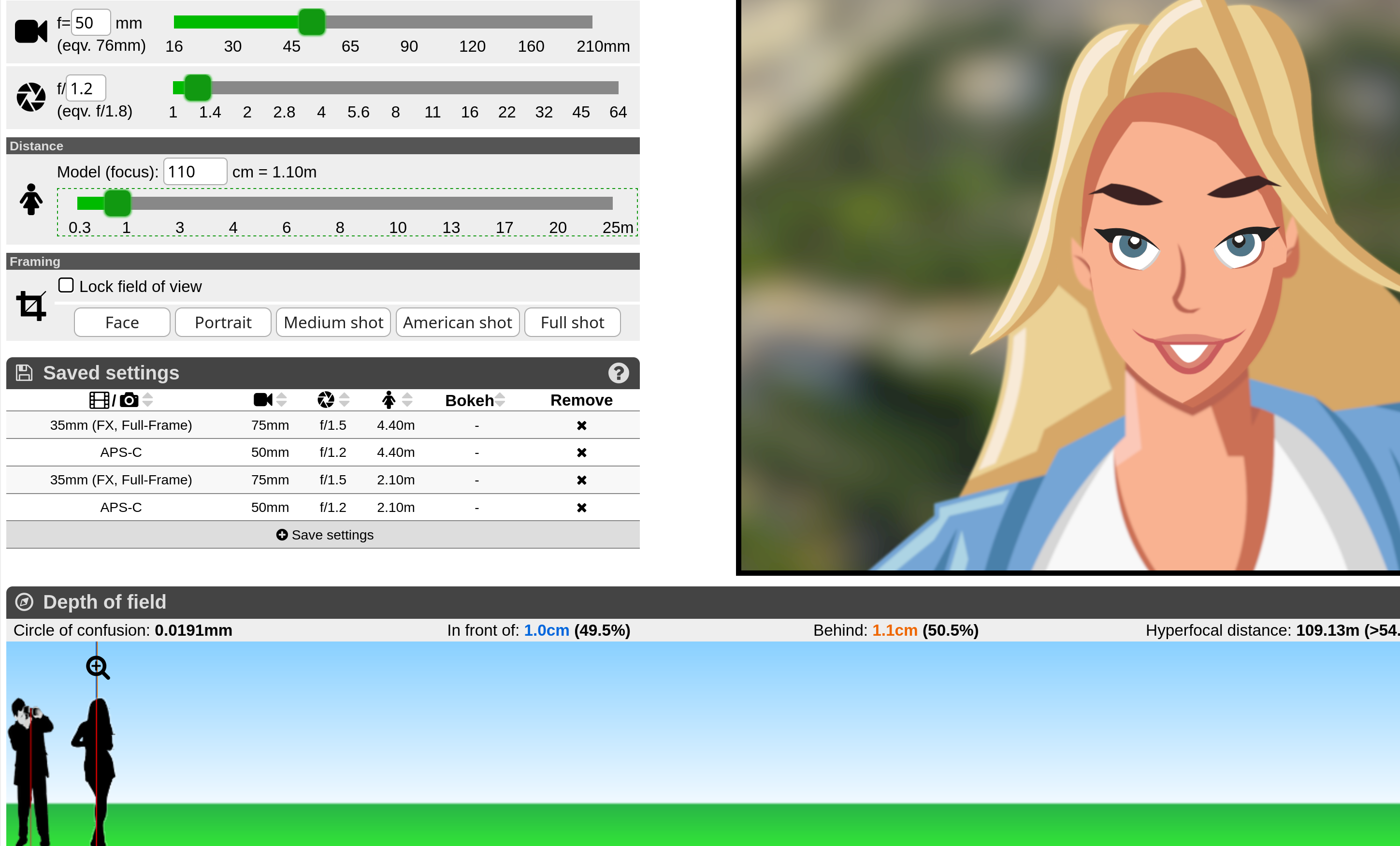Click the Save settings button
The width and height of the screenshot is (1400, 846).
pos(323,535)
